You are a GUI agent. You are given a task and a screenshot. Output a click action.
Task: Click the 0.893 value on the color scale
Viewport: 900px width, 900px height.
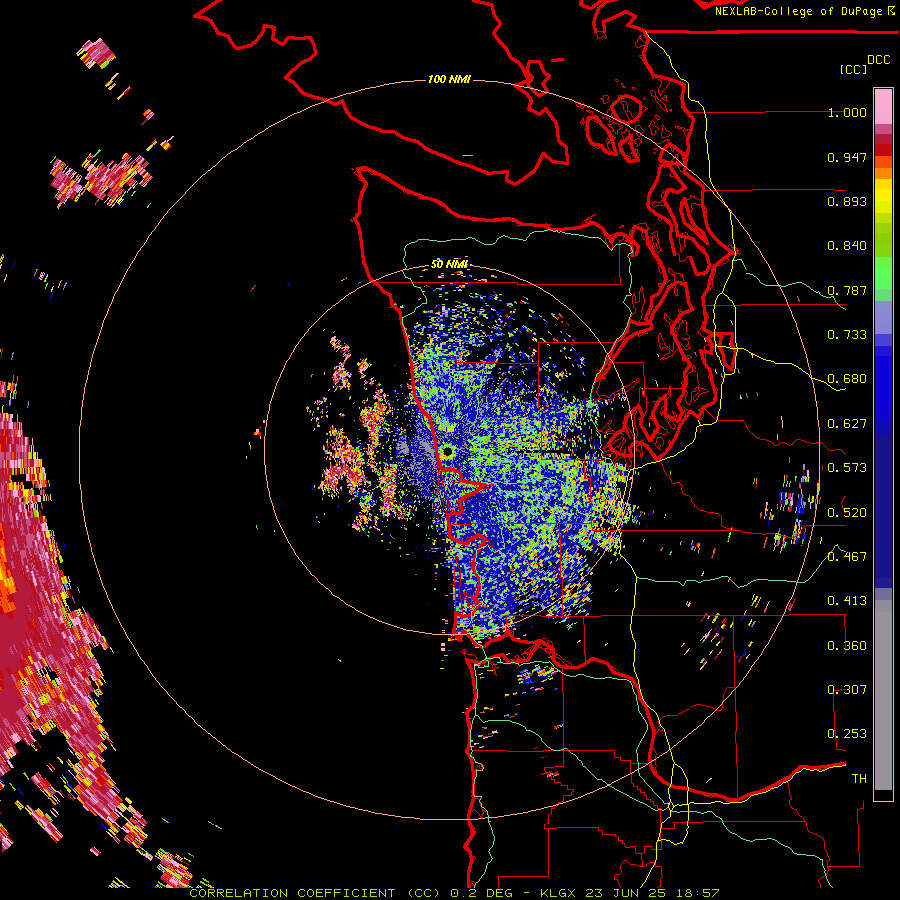(847, 201)
